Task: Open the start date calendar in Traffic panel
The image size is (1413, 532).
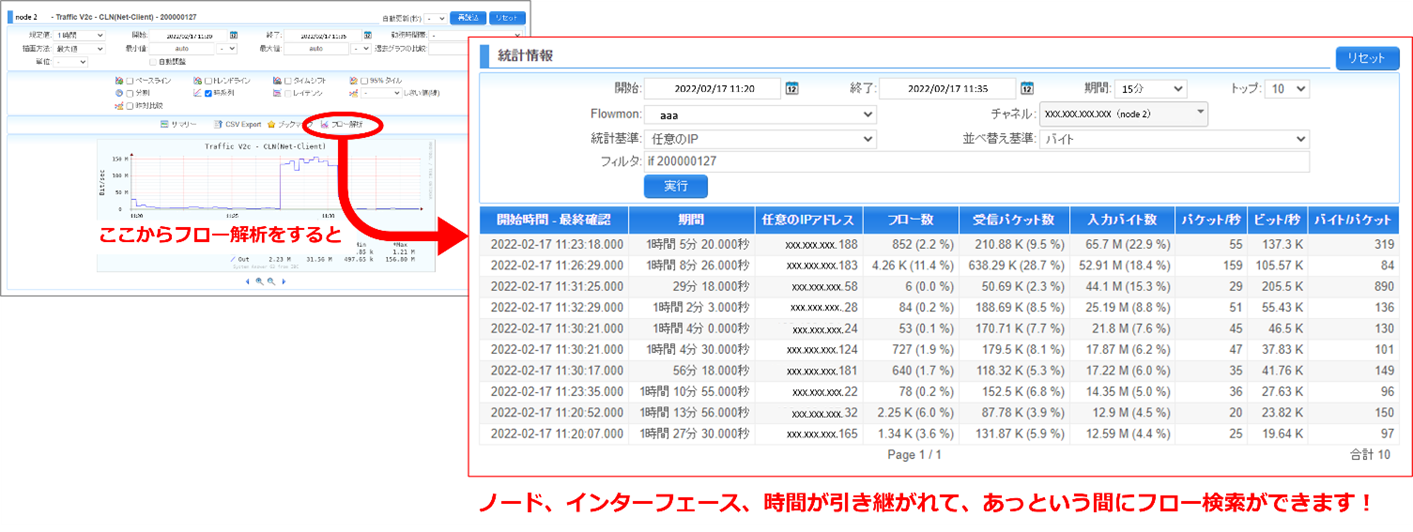Action: pyautogui.click(x=234, y=35)
